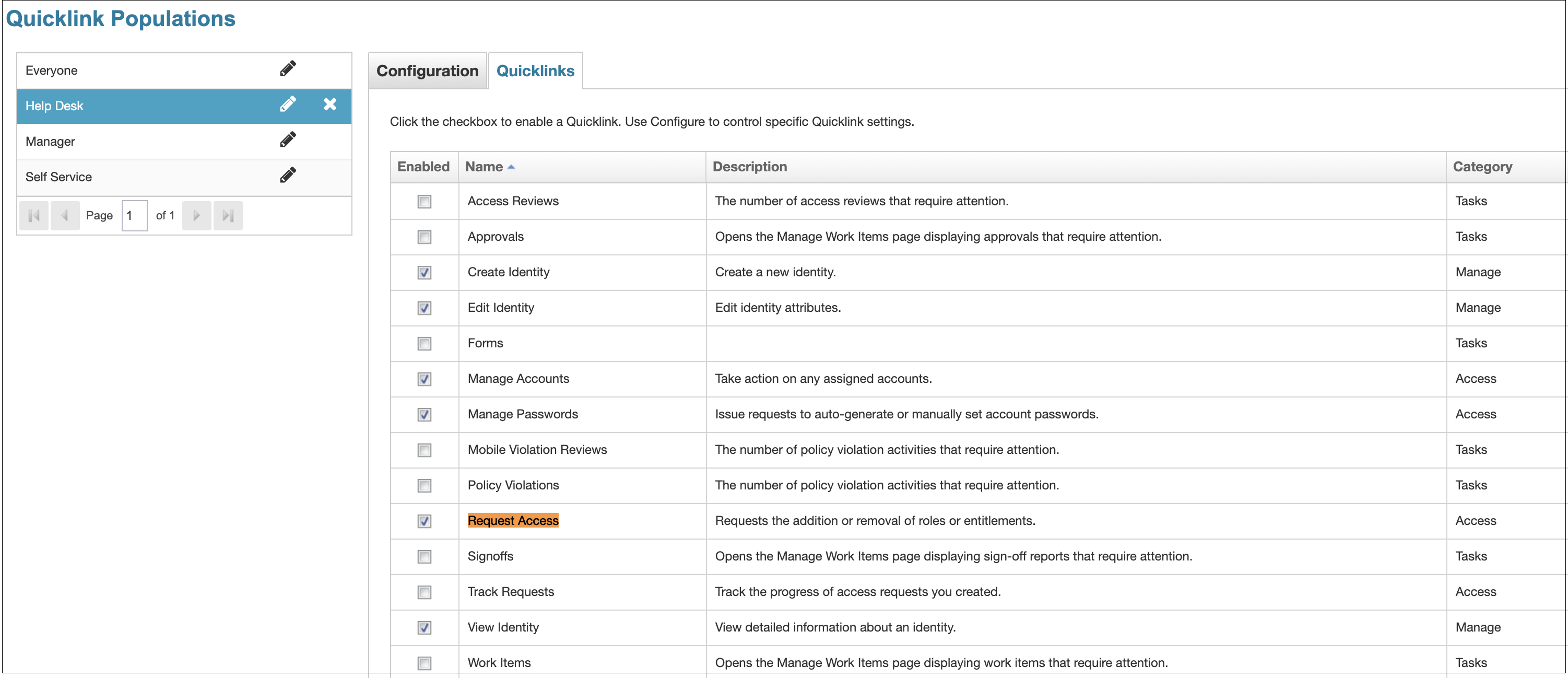Go to last page of populations
Screen dimensions: 1568x678
click(x=228, y=216)
